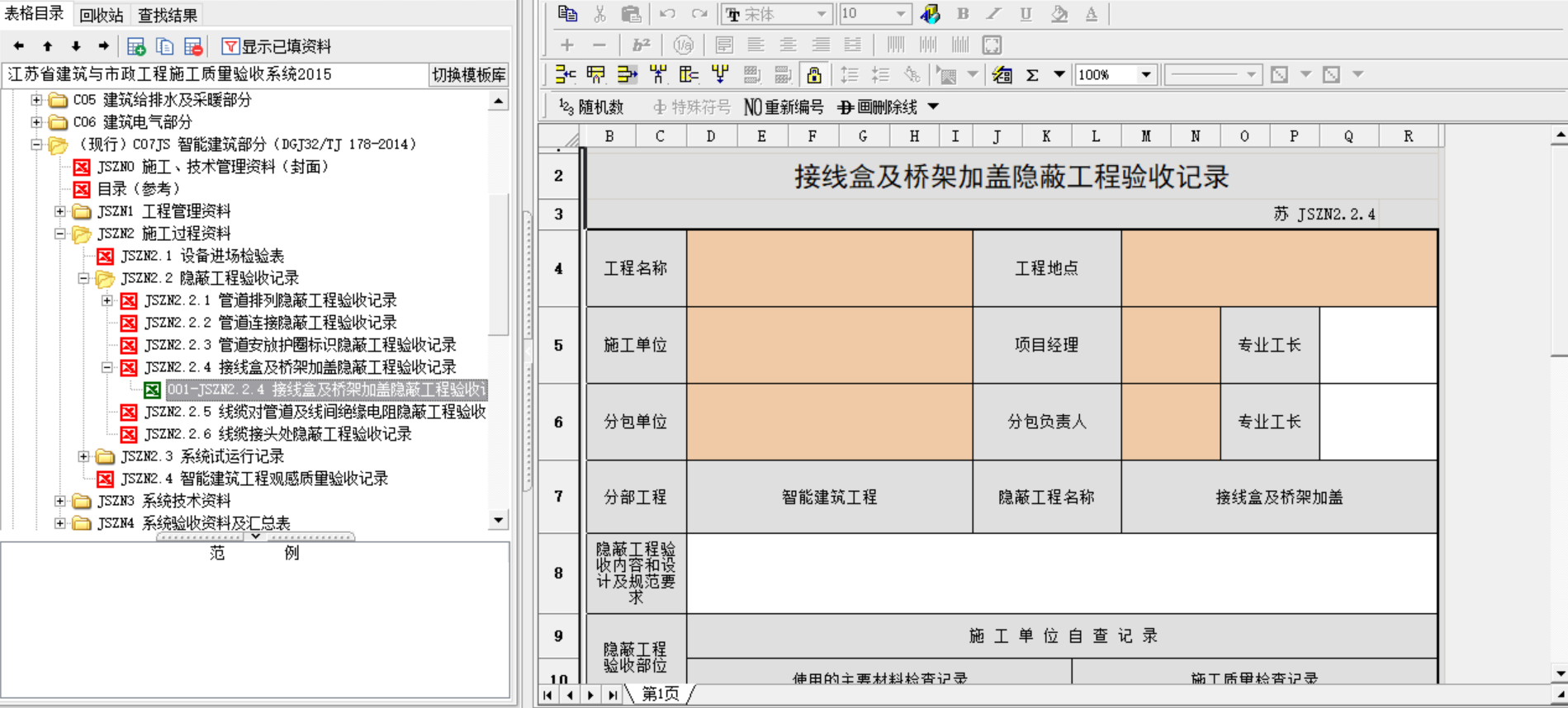Click the right arrow move icon in the tree toolbar

click(104, 47)
